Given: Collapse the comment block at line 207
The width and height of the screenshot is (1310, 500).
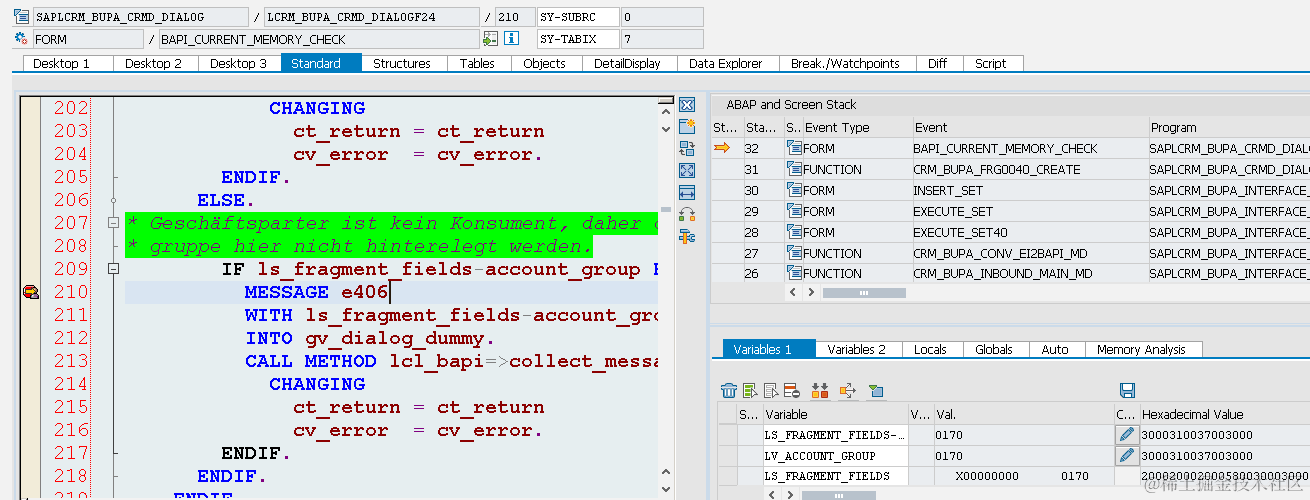Looking at the screenshot, I should 113,223.
